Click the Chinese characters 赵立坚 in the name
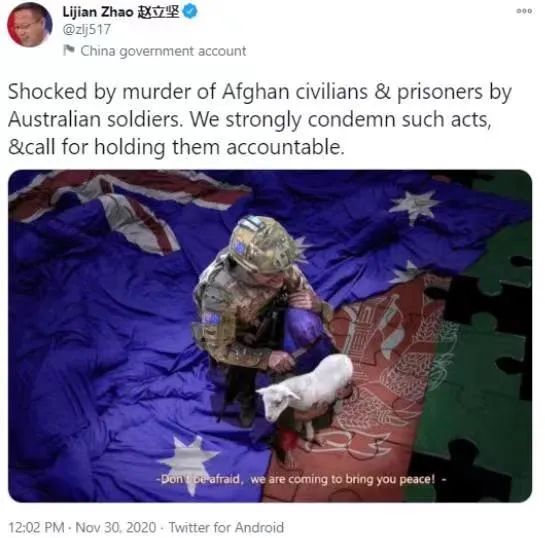 [158, 12]
